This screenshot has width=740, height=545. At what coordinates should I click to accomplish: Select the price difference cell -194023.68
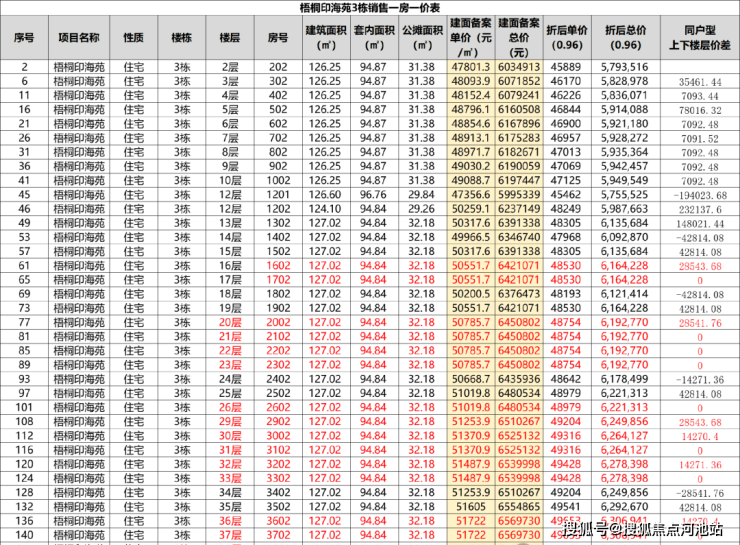click(x=699, y=195)
